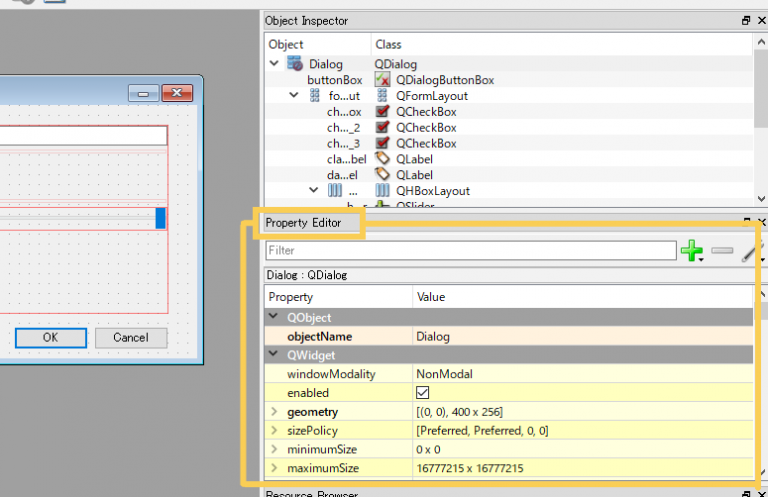The image size is (768, 497).
Task: Click the property Filter text field
Action: pyautogui.click(x=470, y=251)
